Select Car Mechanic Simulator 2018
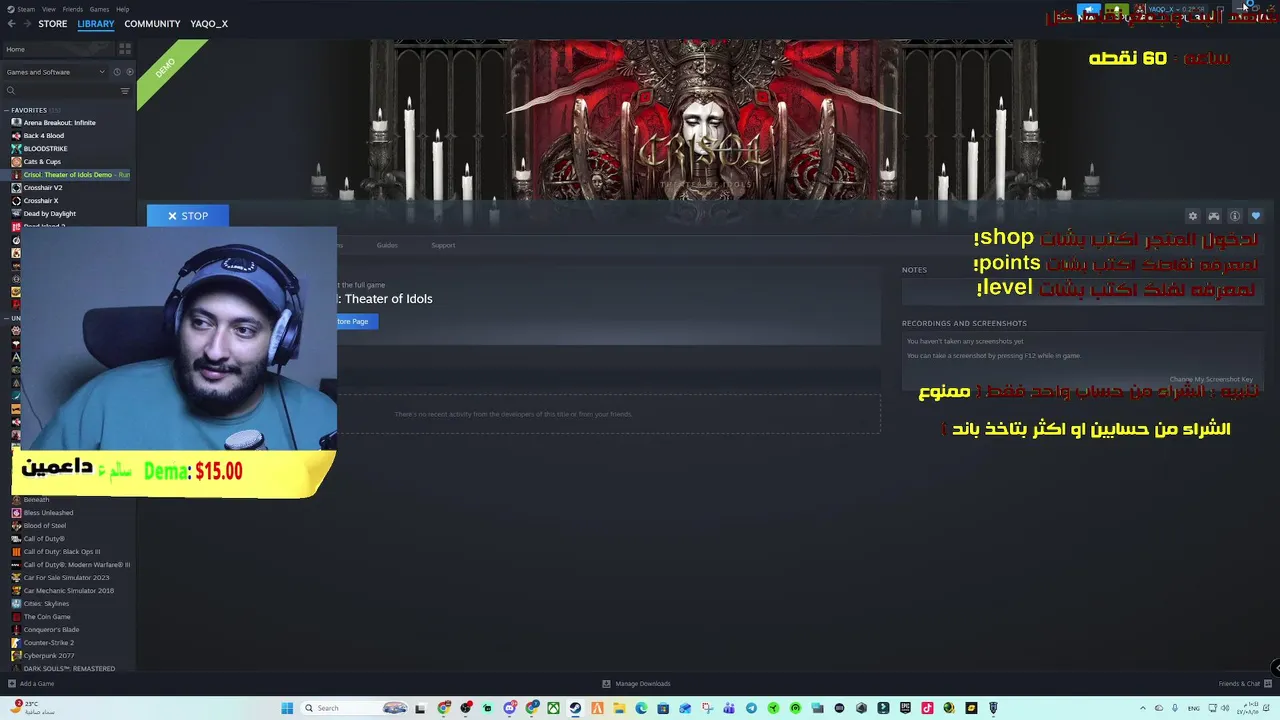The width and height of the screenshot is (1280, 720). (x=68, y=591)
